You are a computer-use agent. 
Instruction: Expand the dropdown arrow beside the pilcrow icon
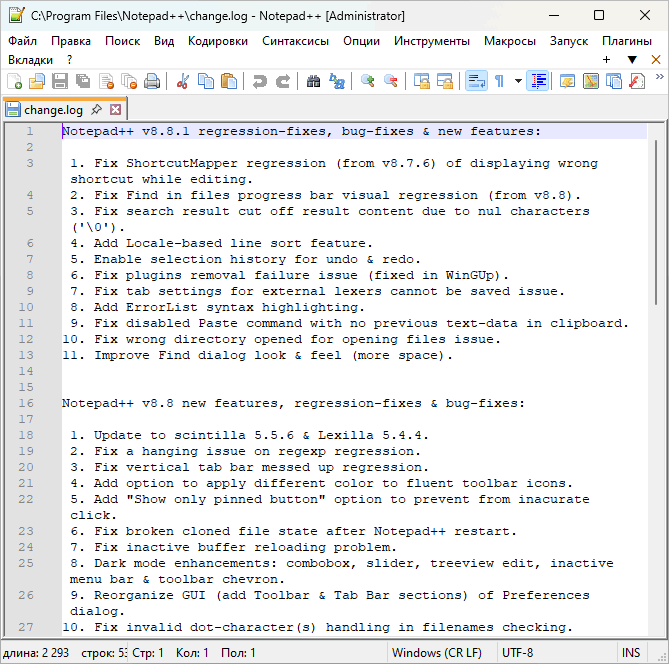[x=517, y=82]
